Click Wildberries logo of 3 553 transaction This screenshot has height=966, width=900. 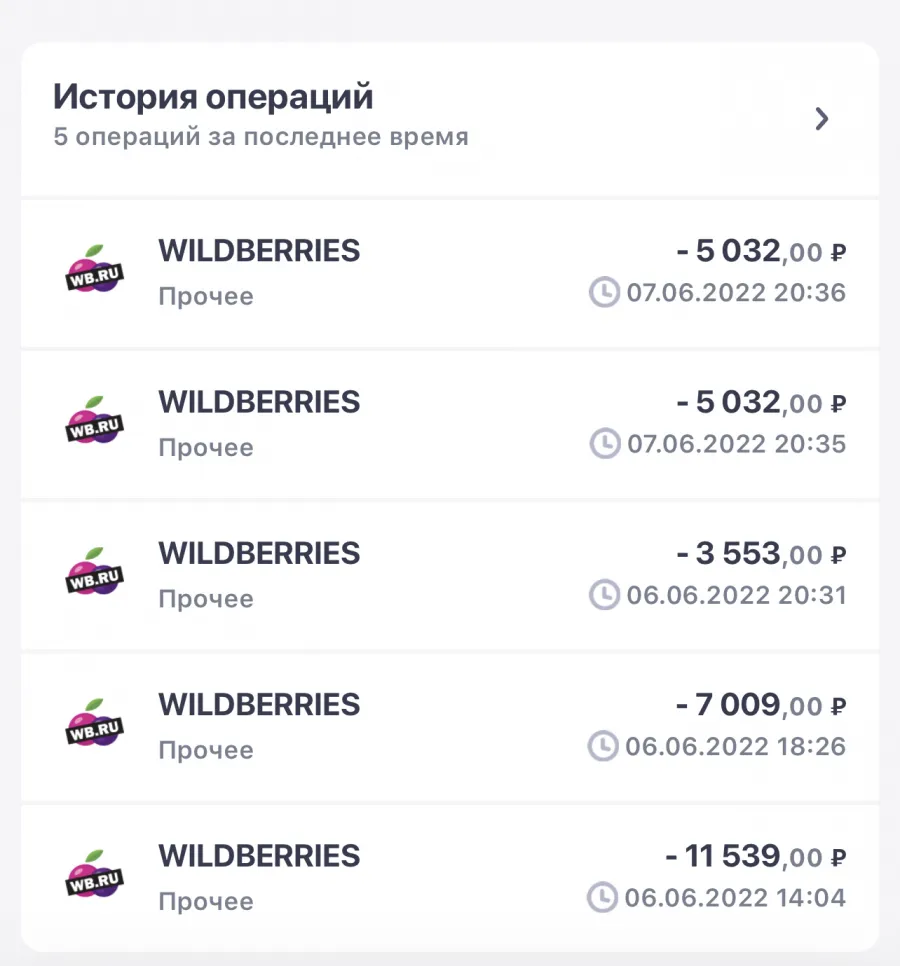[94, 571]
